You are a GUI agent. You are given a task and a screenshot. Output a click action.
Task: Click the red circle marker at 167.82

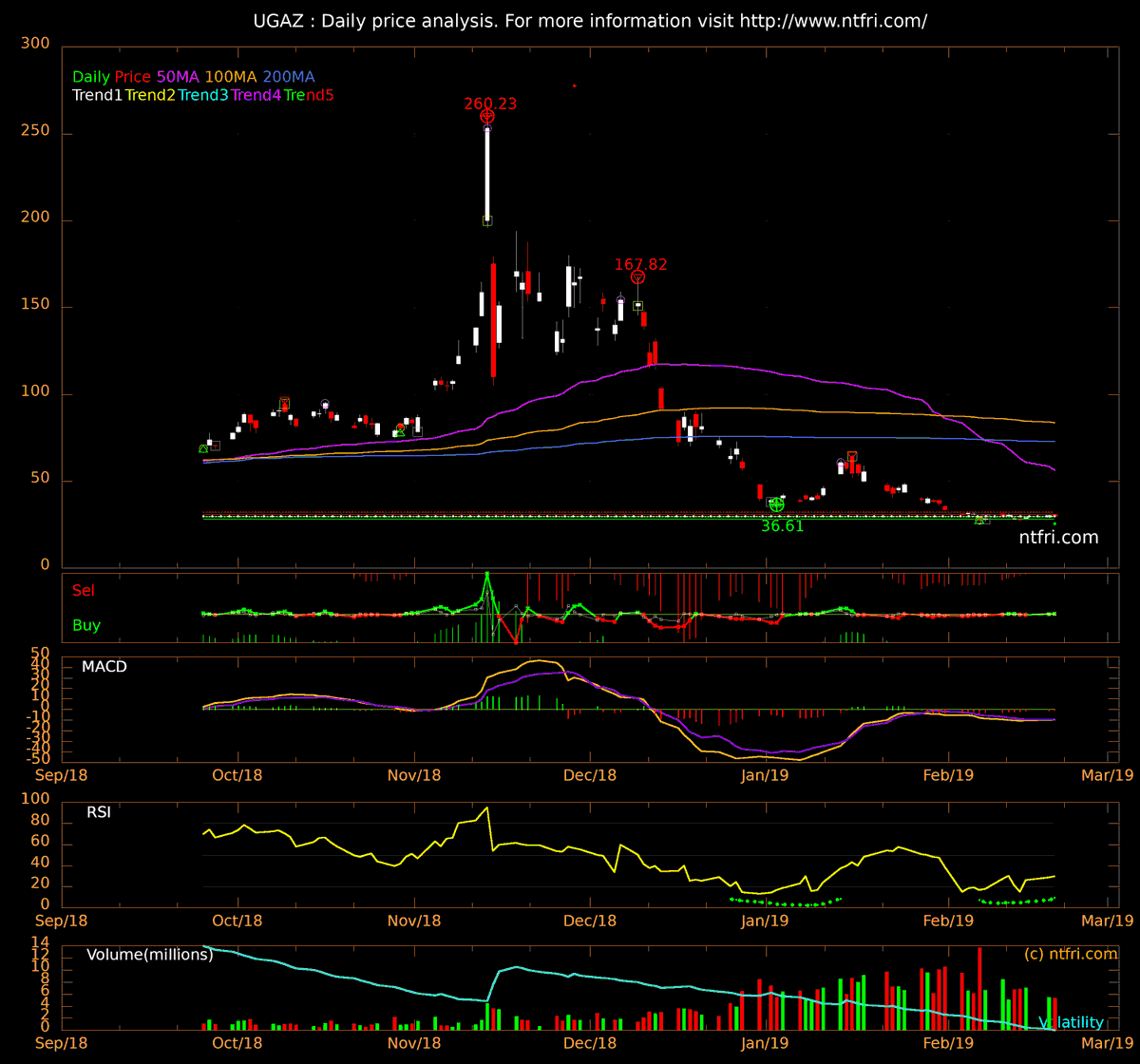(x=637, y=276)
